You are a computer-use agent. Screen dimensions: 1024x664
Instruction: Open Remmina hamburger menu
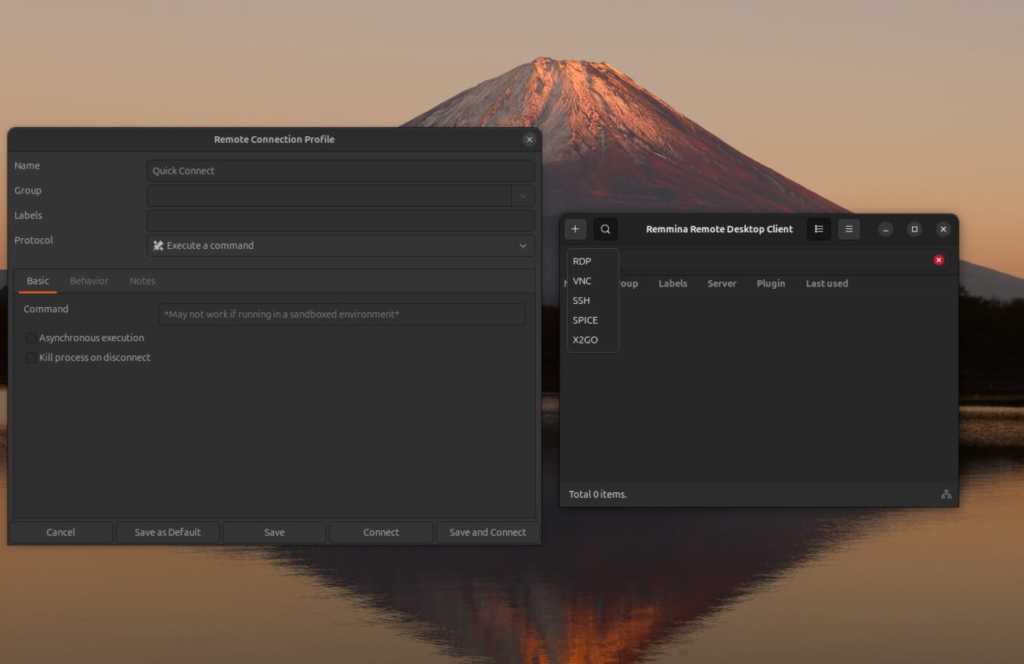[849, 229]
